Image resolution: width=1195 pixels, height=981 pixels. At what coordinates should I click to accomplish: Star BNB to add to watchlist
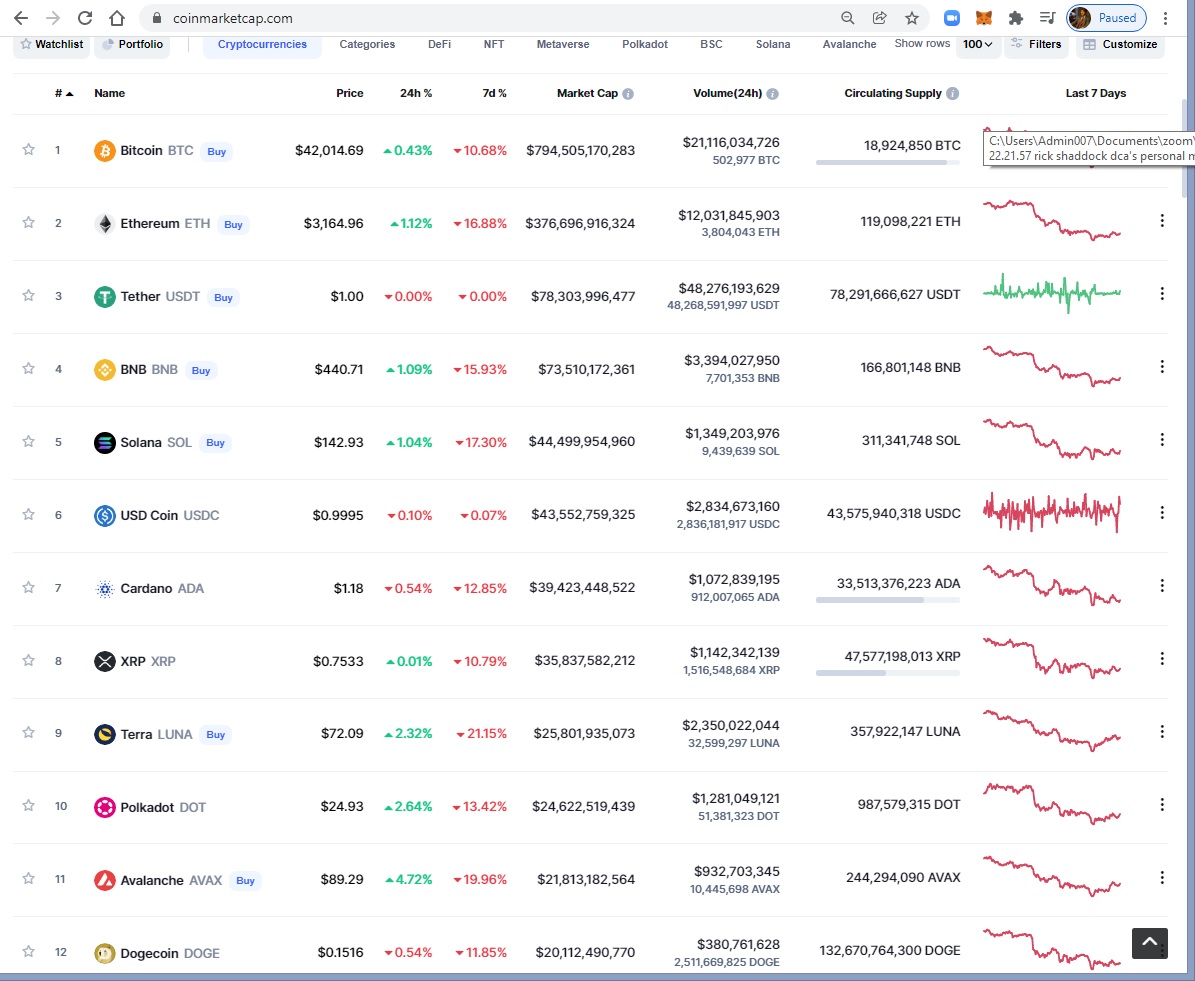(x=28, y=368)
